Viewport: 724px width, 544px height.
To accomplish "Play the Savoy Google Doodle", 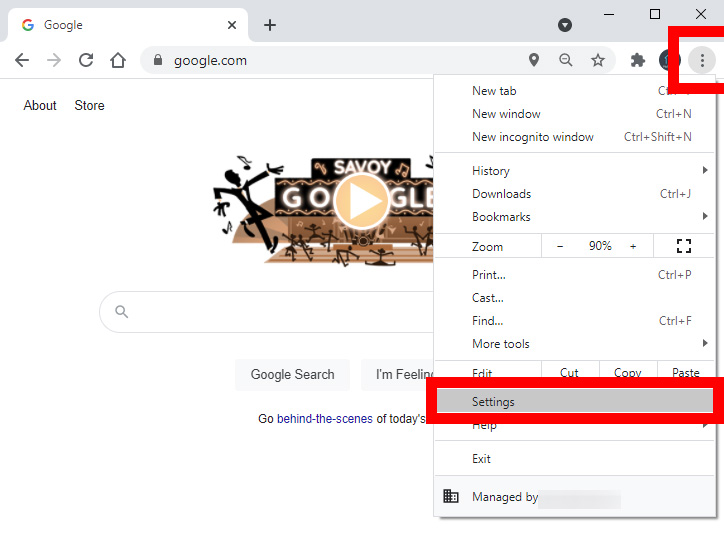I will coord(361,201).
